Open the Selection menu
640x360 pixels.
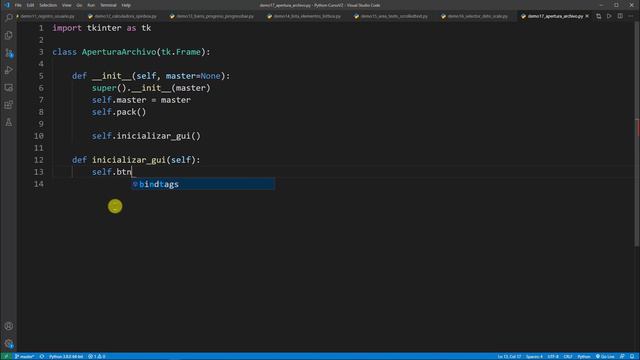[48, 5]
